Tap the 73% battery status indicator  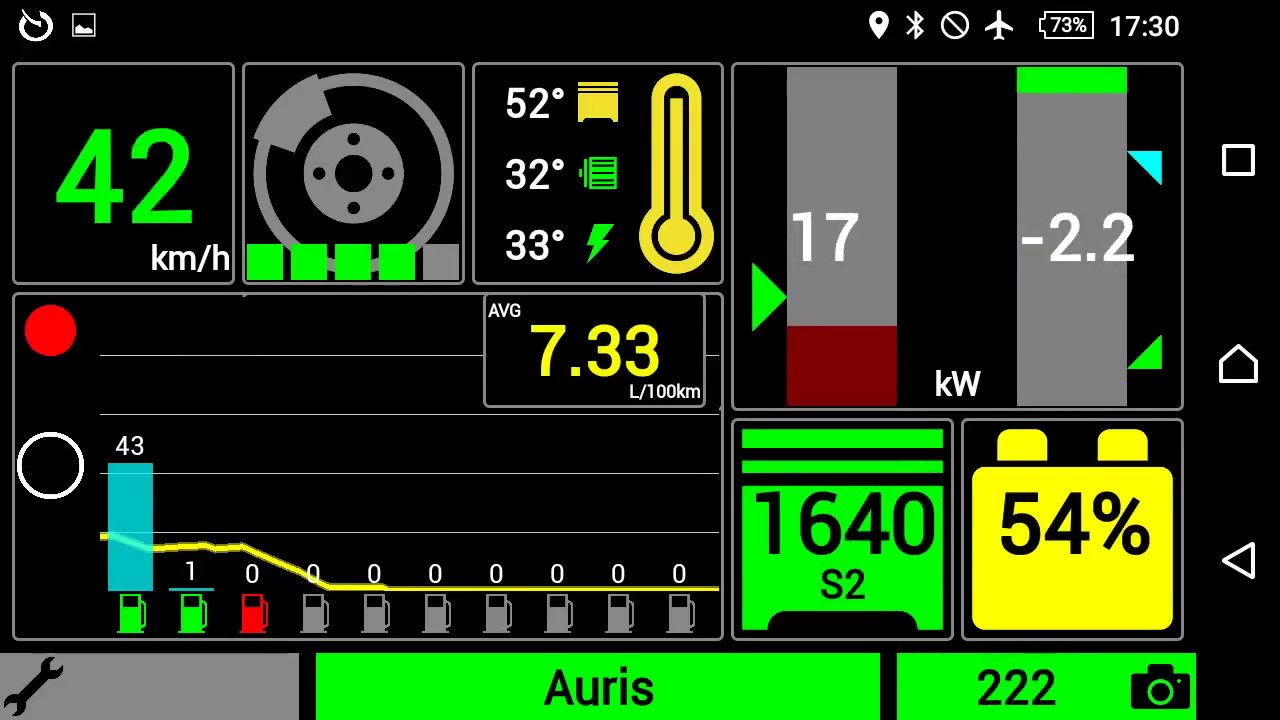[1067, 25]
